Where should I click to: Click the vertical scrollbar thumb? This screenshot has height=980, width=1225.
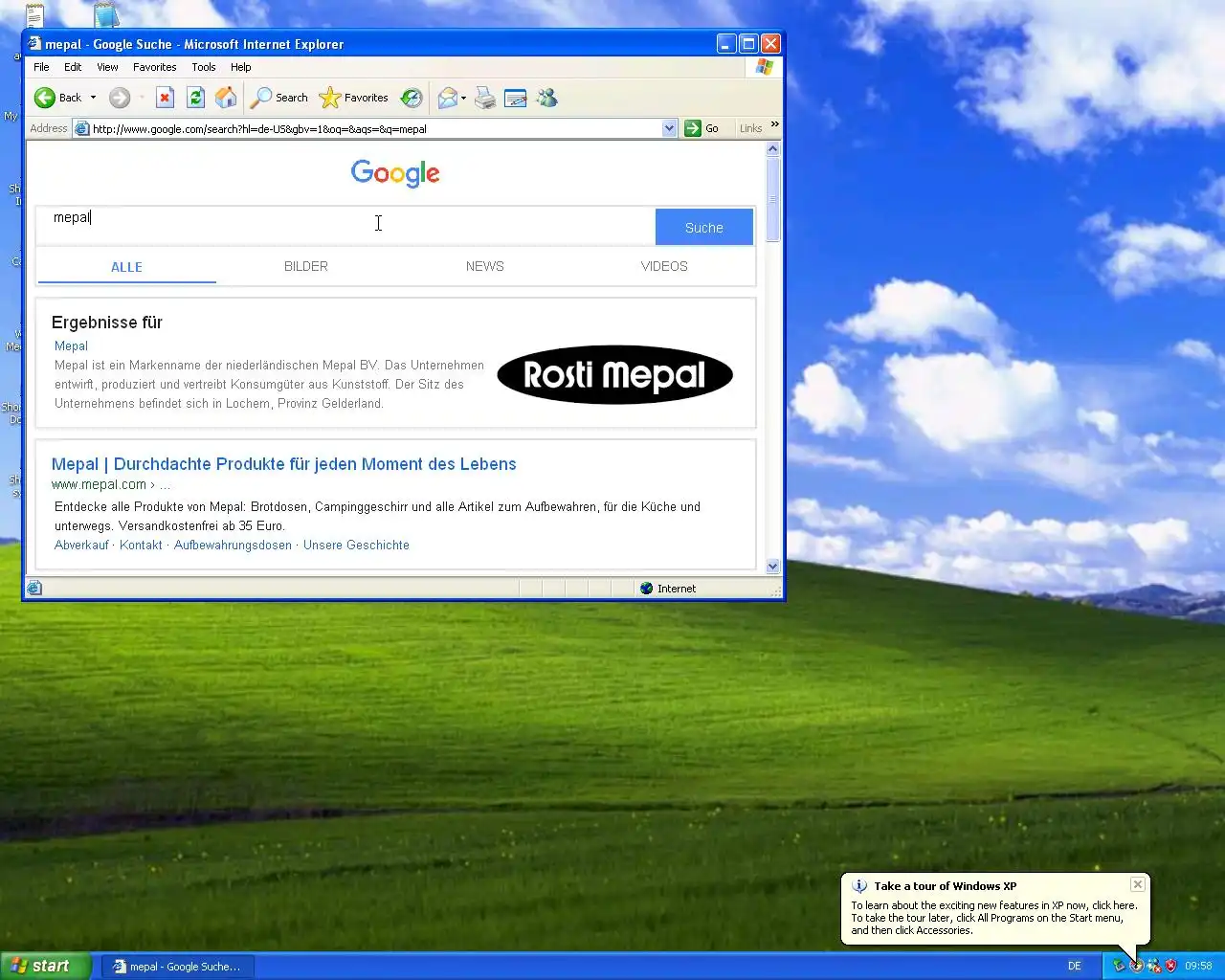click(x=773, y=199)
